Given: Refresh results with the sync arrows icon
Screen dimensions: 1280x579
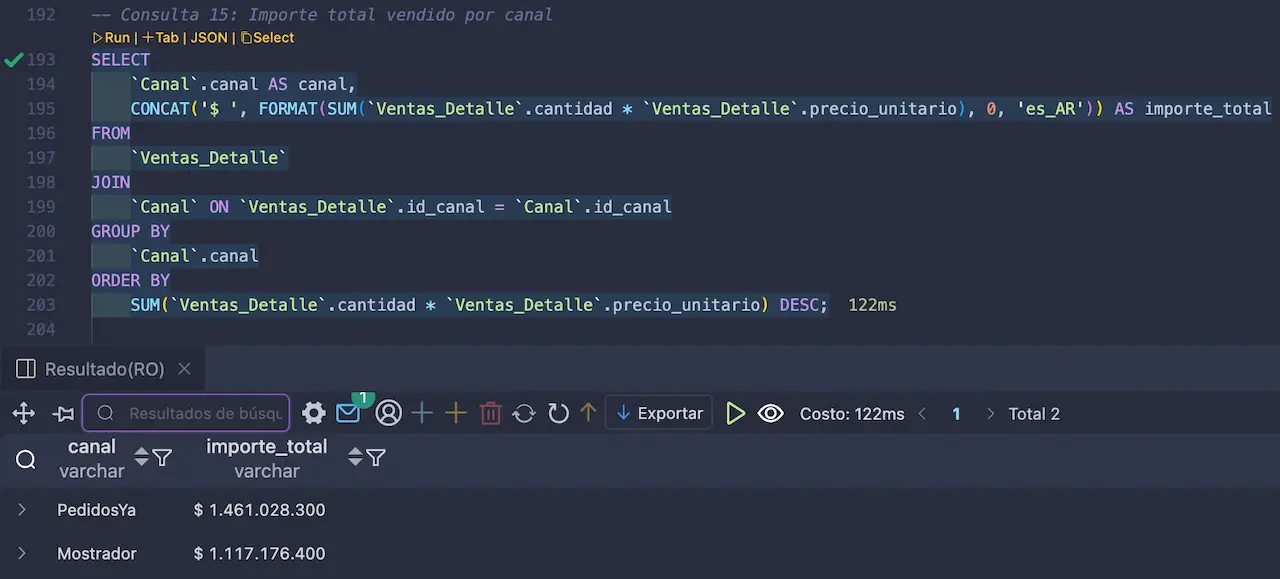Looking at the screenshot, I should tap(524, 413).
